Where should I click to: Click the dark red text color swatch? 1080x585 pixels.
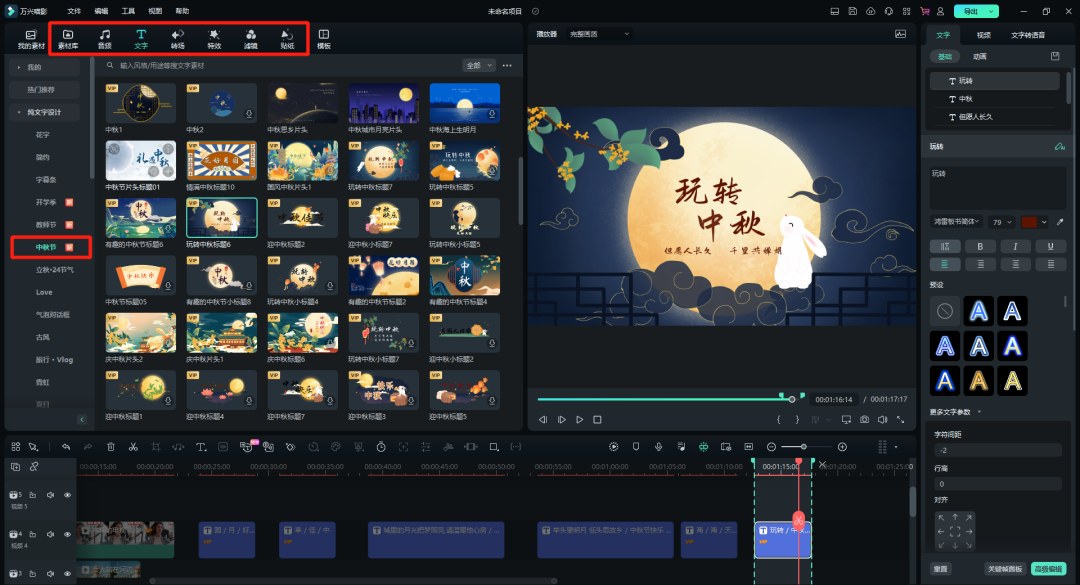point(1029,222)
